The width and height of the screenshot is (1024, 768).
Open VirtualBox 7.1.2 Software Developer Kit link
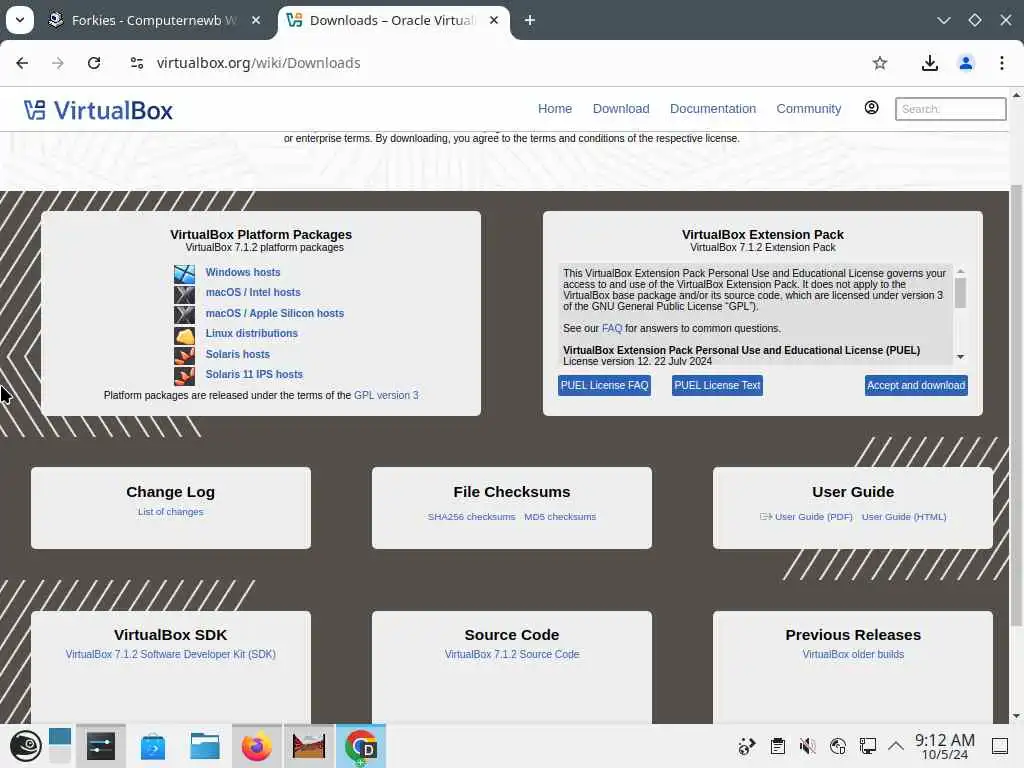coord(170,654)
